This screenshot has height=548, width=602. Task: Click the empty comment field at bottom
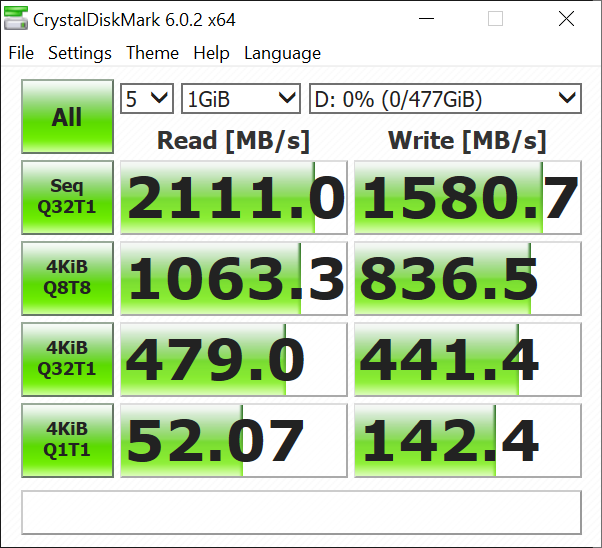(301, 512)
